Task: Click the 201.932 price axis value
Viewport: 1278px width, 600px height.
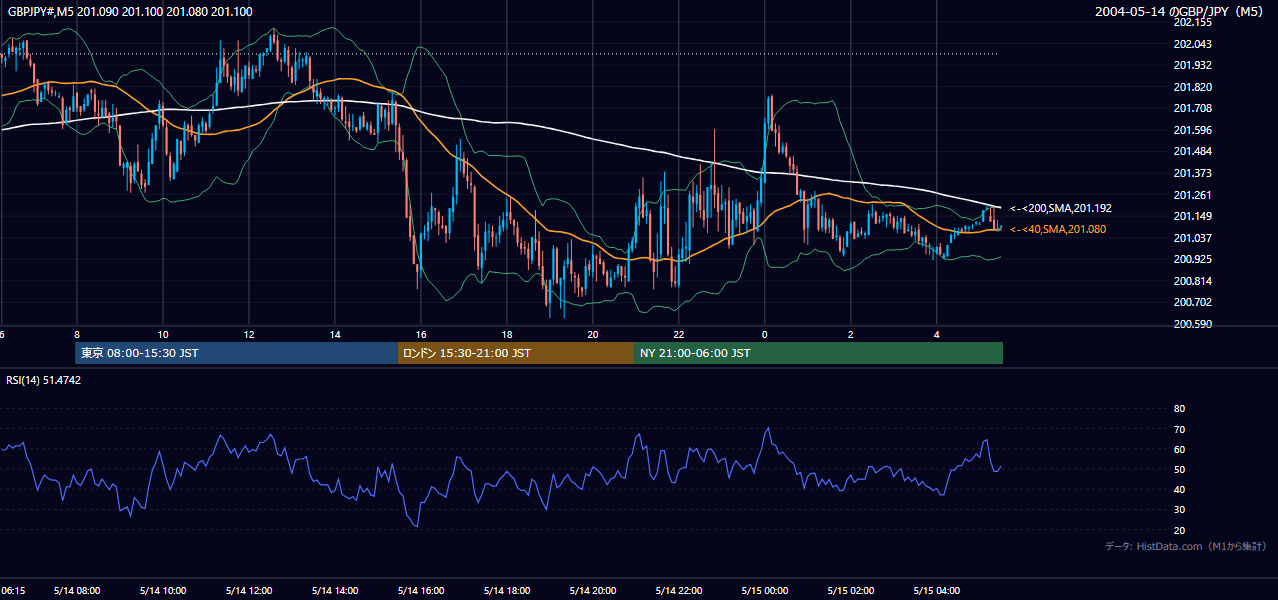Action: click(x=1192, y=65)
